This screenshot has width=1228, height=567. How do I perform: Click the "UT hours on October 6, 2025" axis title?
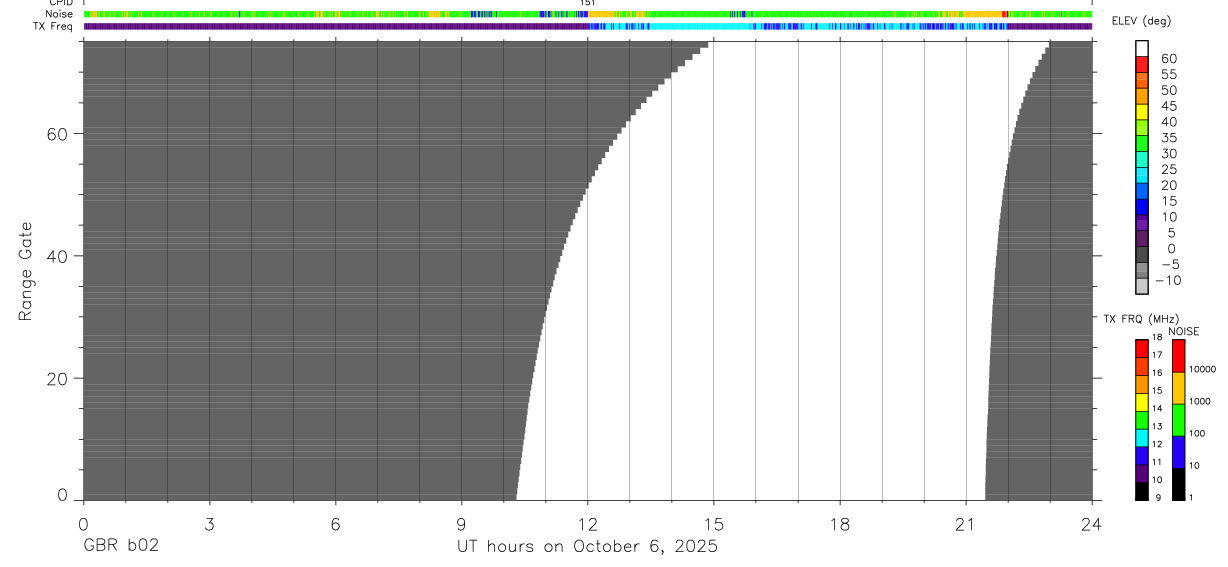point(587,547)
